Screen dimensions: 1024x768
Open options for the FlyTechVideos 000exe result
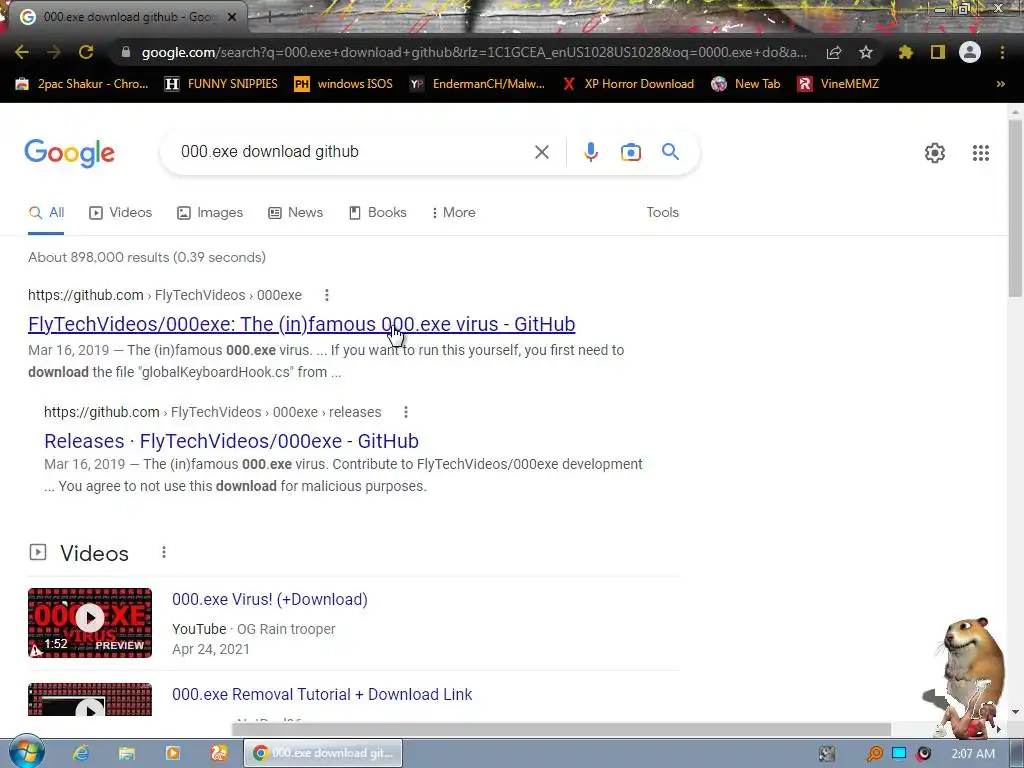[x=327, y=295]
